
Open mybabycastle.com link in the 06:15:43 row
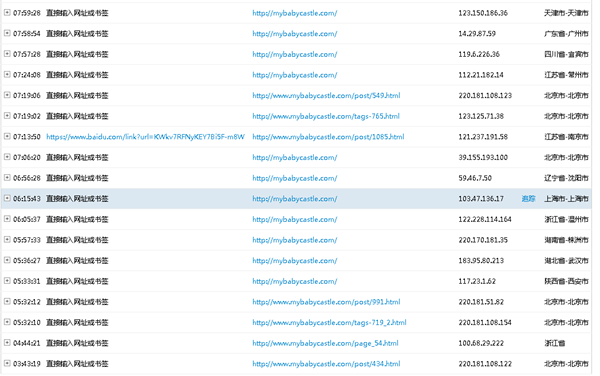(295, 199)
